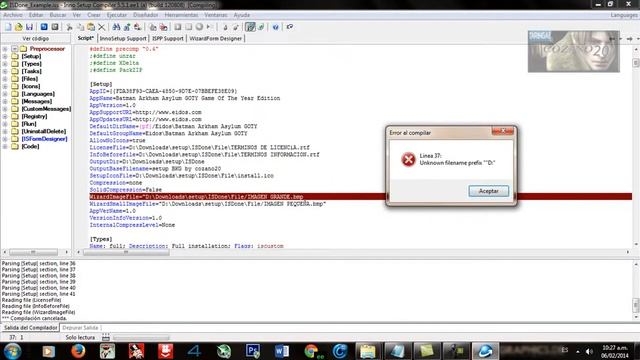
Task: Open Microsoft Word from the taskbar
Action: point(282,351)
